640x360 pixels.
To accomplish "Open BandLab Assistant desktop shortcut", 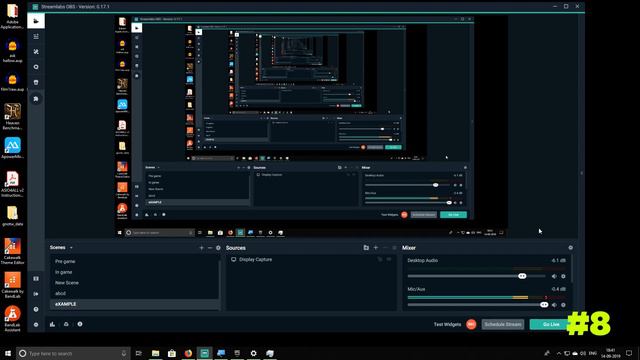I will pyautogui.click(x=12, y=319).
